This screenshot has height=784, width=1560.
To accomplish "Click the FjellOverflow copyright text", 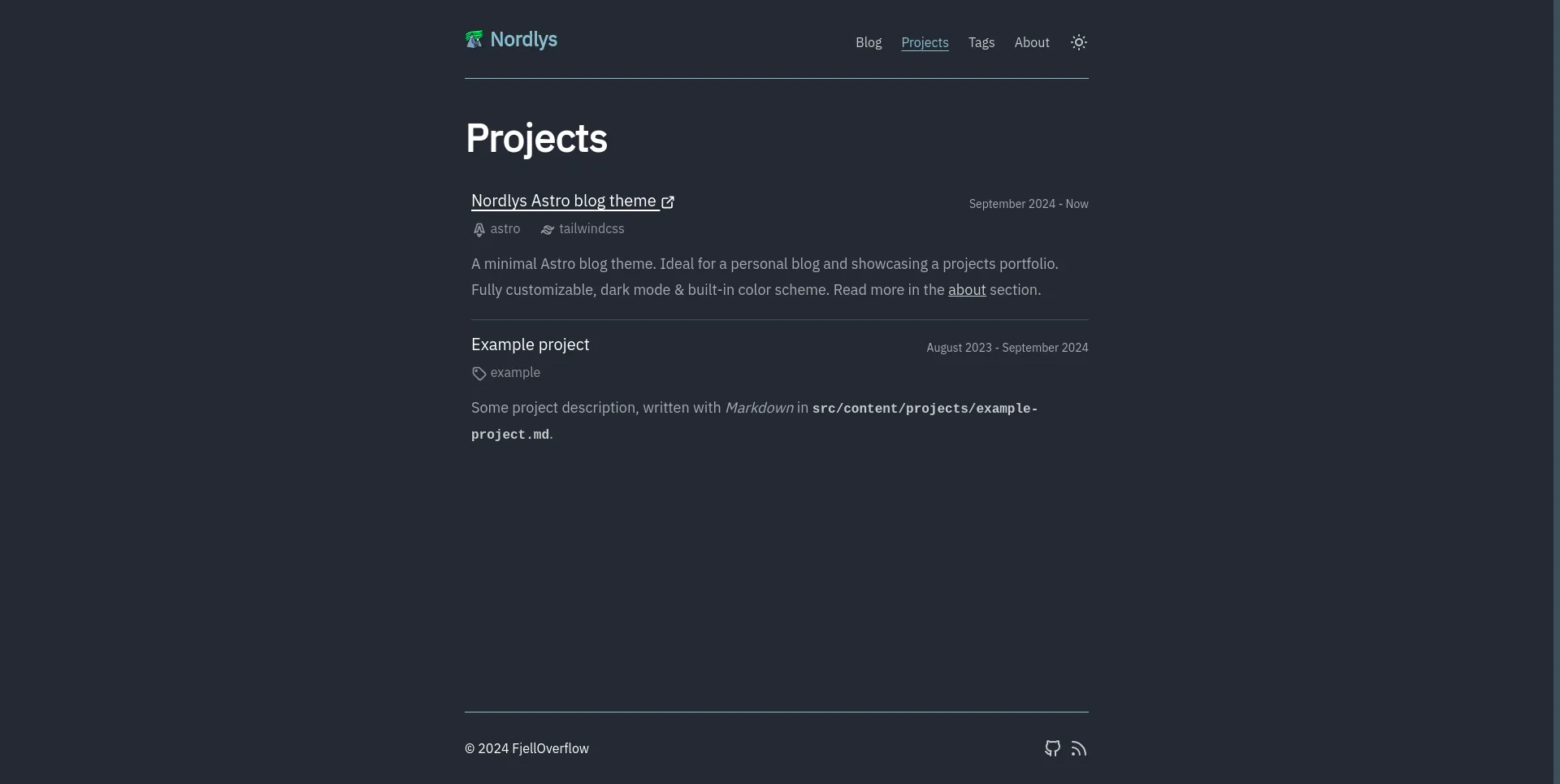I will pyautogui.click(x=526, y=748).
